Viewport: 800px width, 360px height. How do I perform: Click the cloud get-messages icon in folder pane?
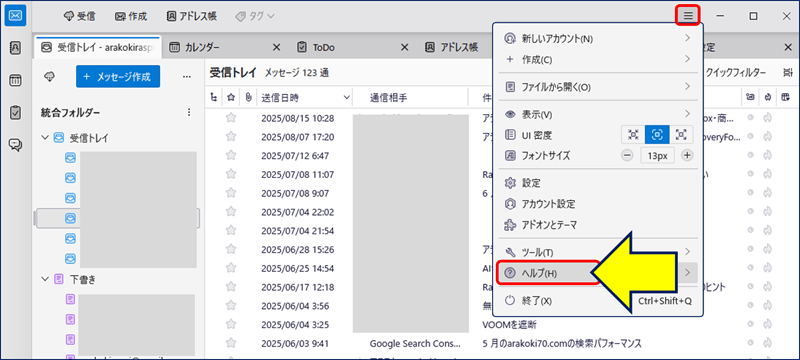pyautogui.click(x=49, y=76)
